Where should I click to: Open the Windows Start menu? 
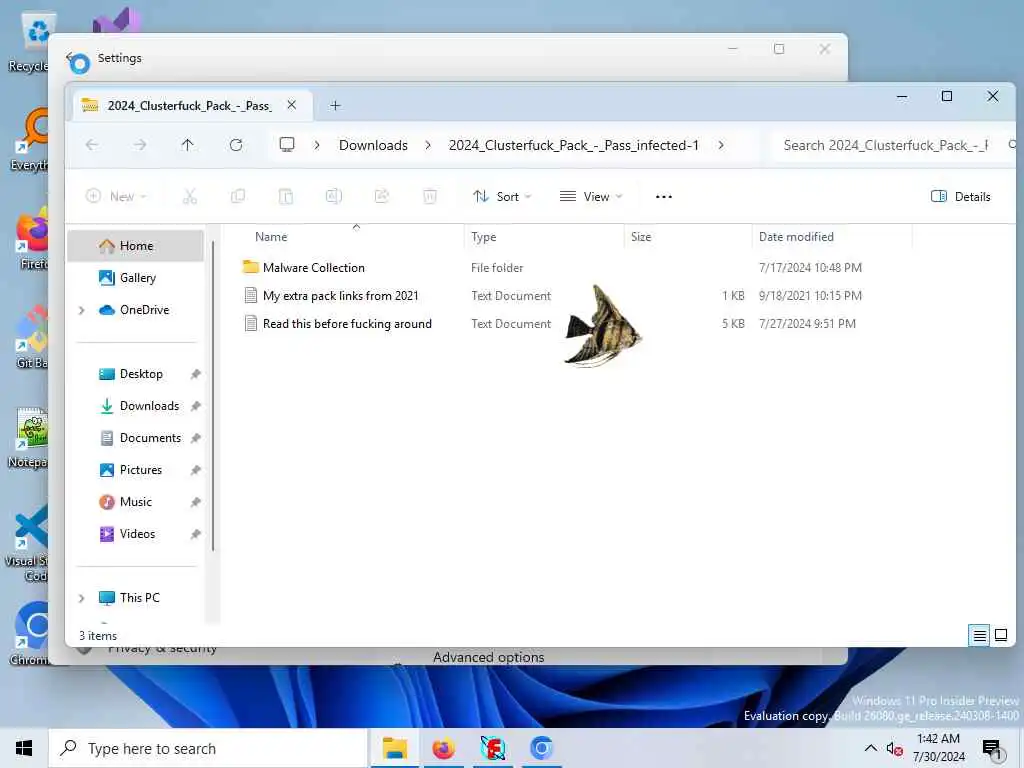click(x=24, y=748)
